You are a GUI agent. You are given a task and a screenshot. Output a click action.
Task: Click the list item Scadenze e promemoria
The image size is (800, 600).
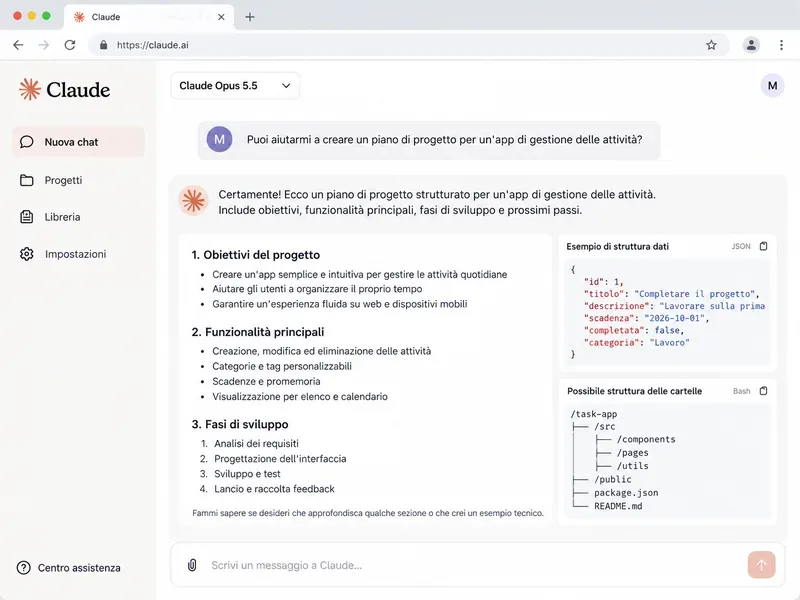(266, 381)
